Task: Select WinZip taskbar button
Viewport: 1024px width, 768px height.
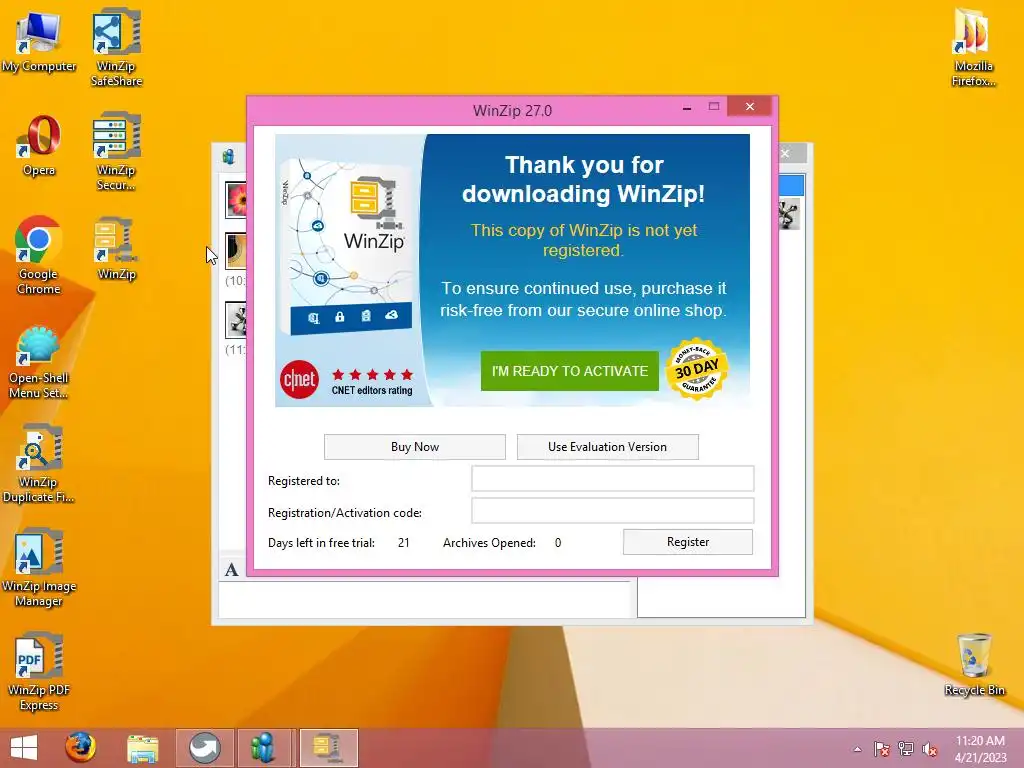Action: point(328,748)
